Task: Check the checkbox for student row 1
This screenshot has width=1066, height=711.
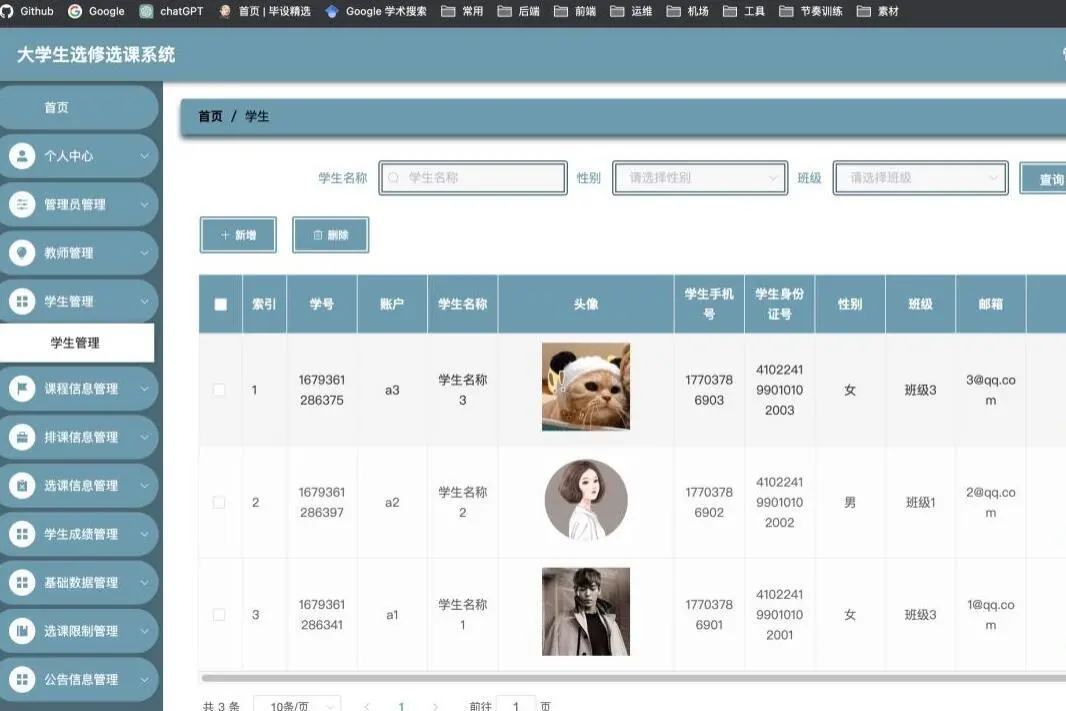Action: click(219, 390)
